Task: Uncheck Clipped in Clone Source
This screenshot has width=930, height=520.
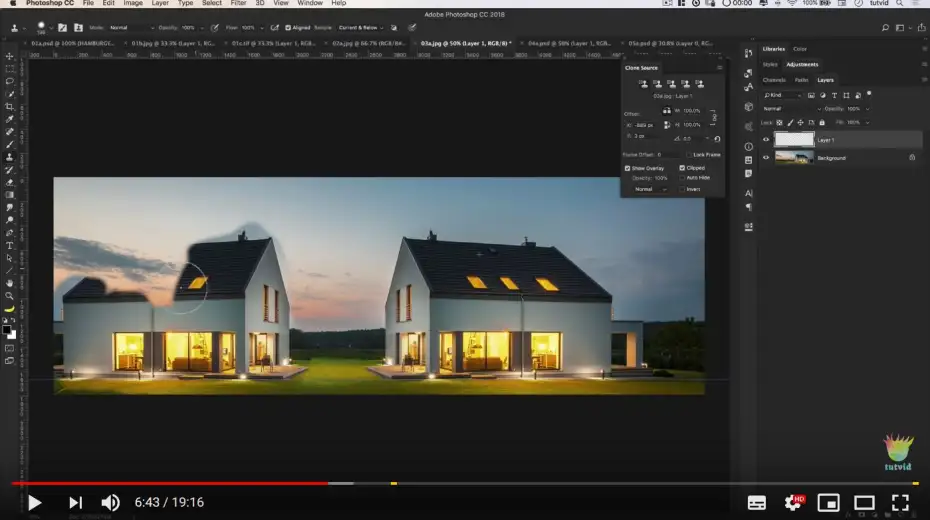Action: coord(682,168)
